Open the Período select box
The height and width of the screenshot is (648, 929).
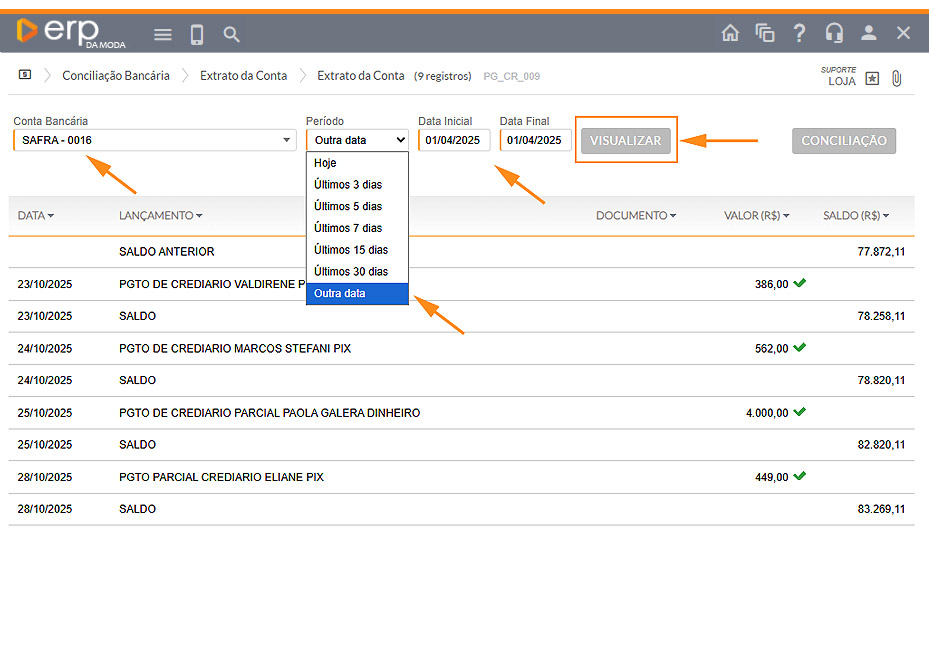point(357,140)
